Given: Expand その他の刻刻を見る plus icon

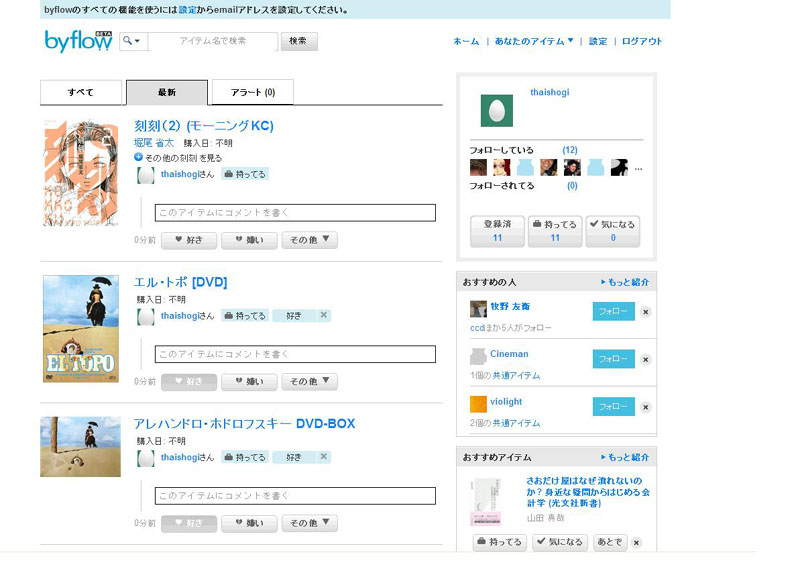Looking at the screenshot, I should 139,158.
